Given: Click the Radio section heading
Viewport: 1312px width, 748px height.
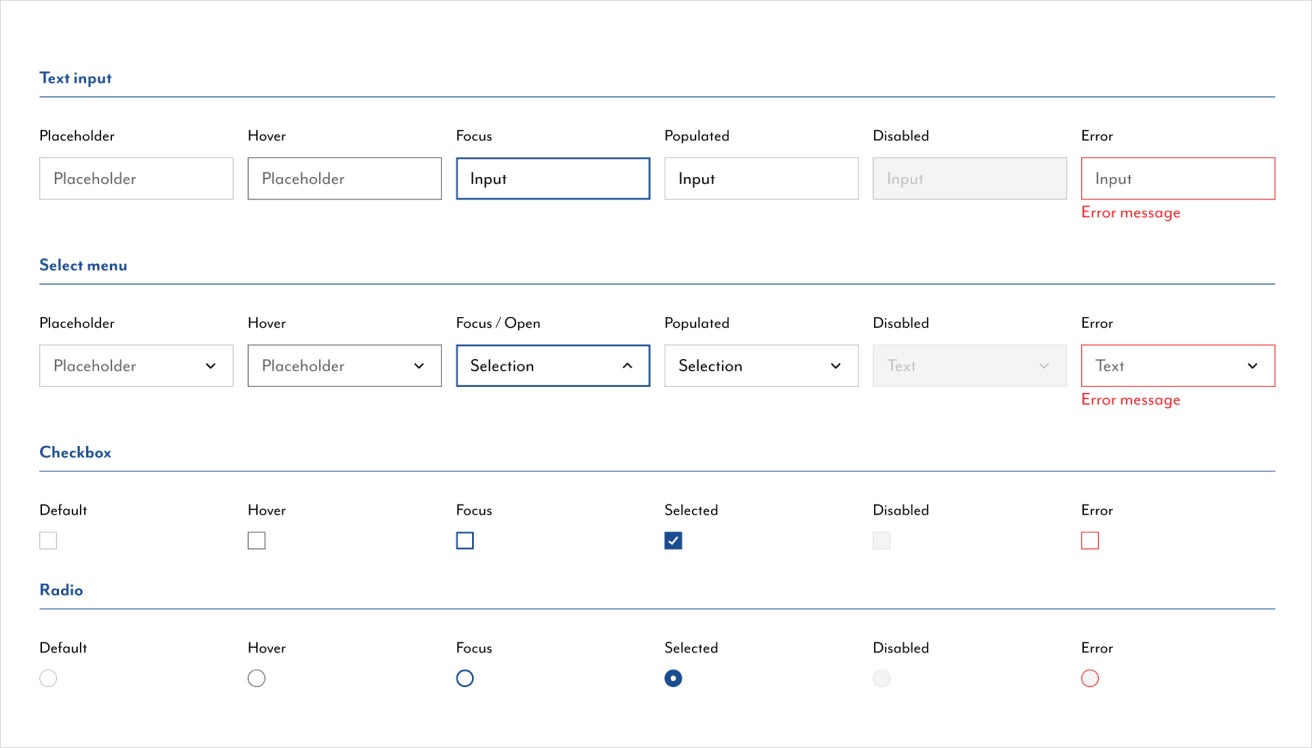Looking at the screenshot, I should 61,590.
